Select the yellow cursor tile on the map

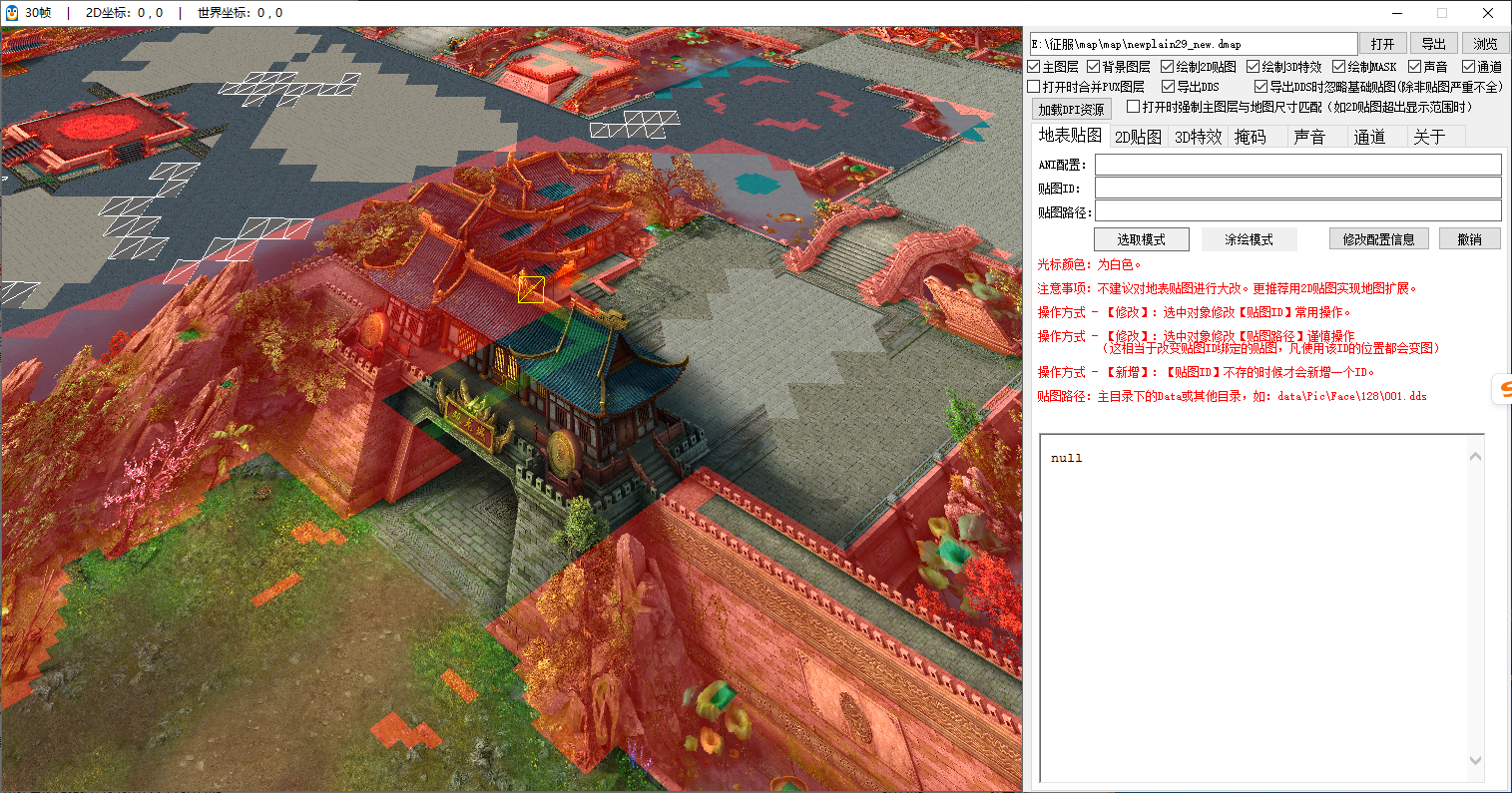(x=531, y=290)
